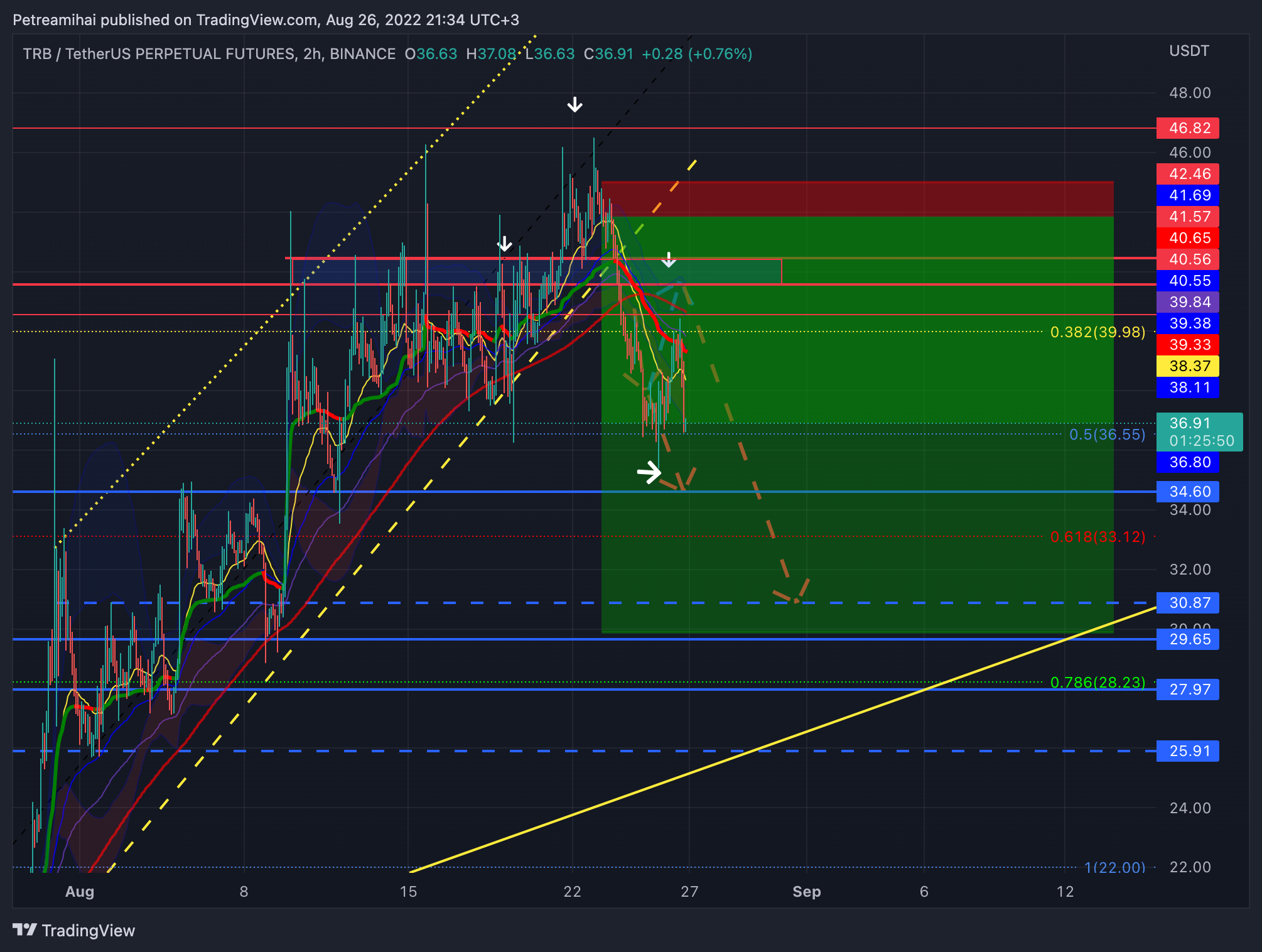Click the 46.82 red price label
The width and height of the screenshot is (1262, 952).
(1187, 128)
